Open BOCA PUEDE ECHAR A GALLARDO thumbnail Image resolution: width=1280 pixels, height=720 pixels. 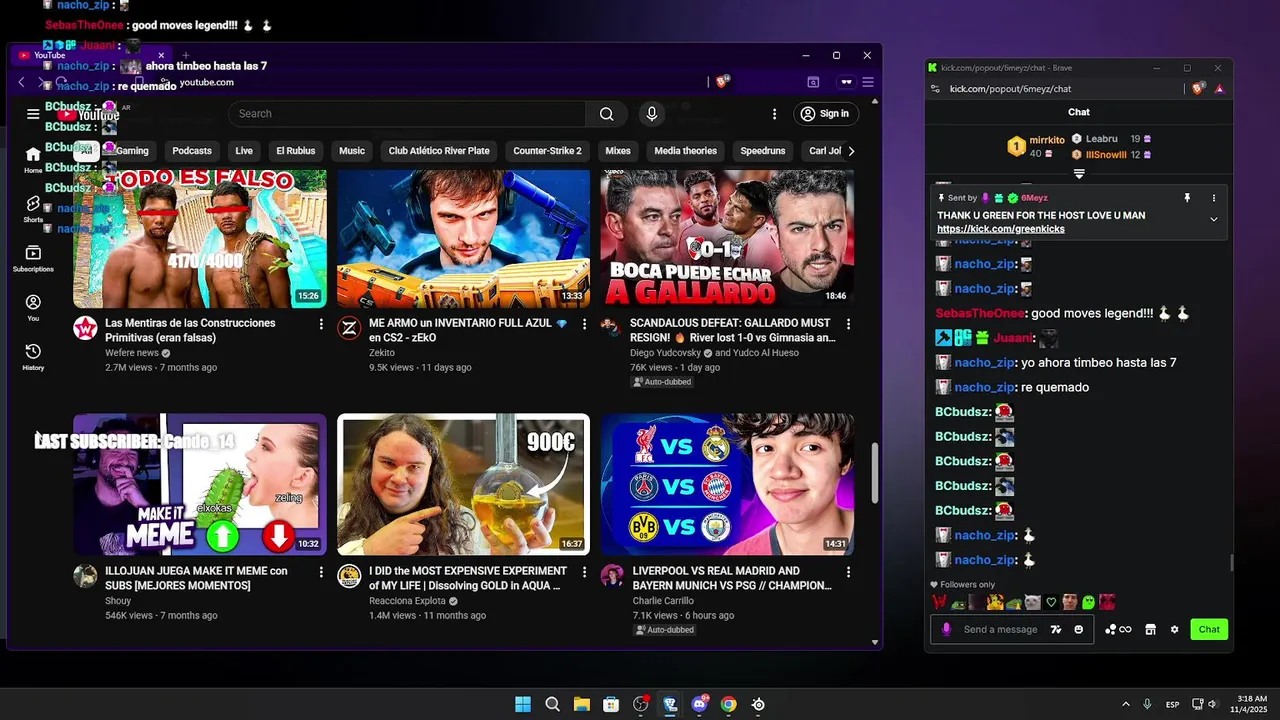(727, 238)
